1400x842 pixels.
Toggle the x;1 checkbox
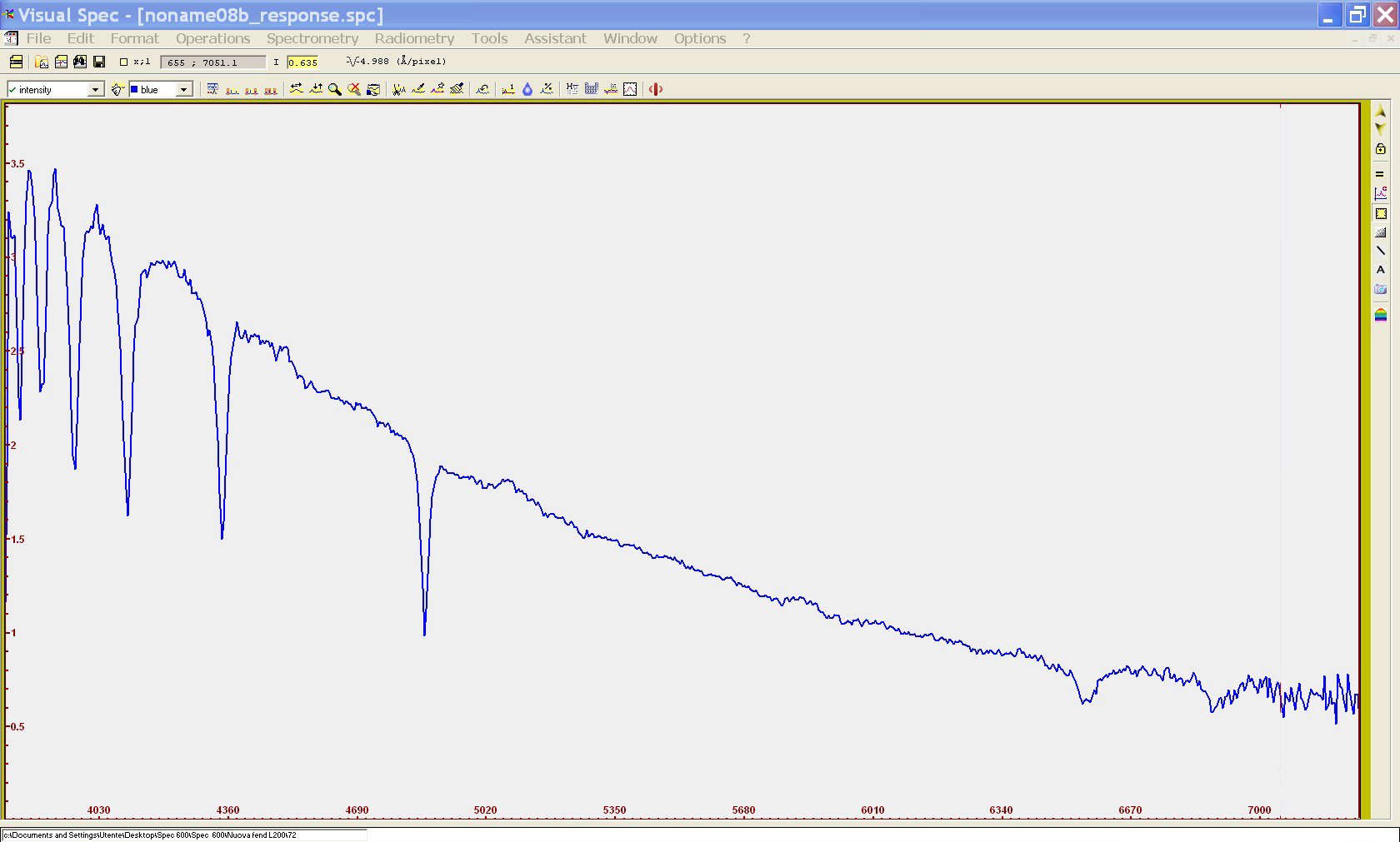pos(124,62)
